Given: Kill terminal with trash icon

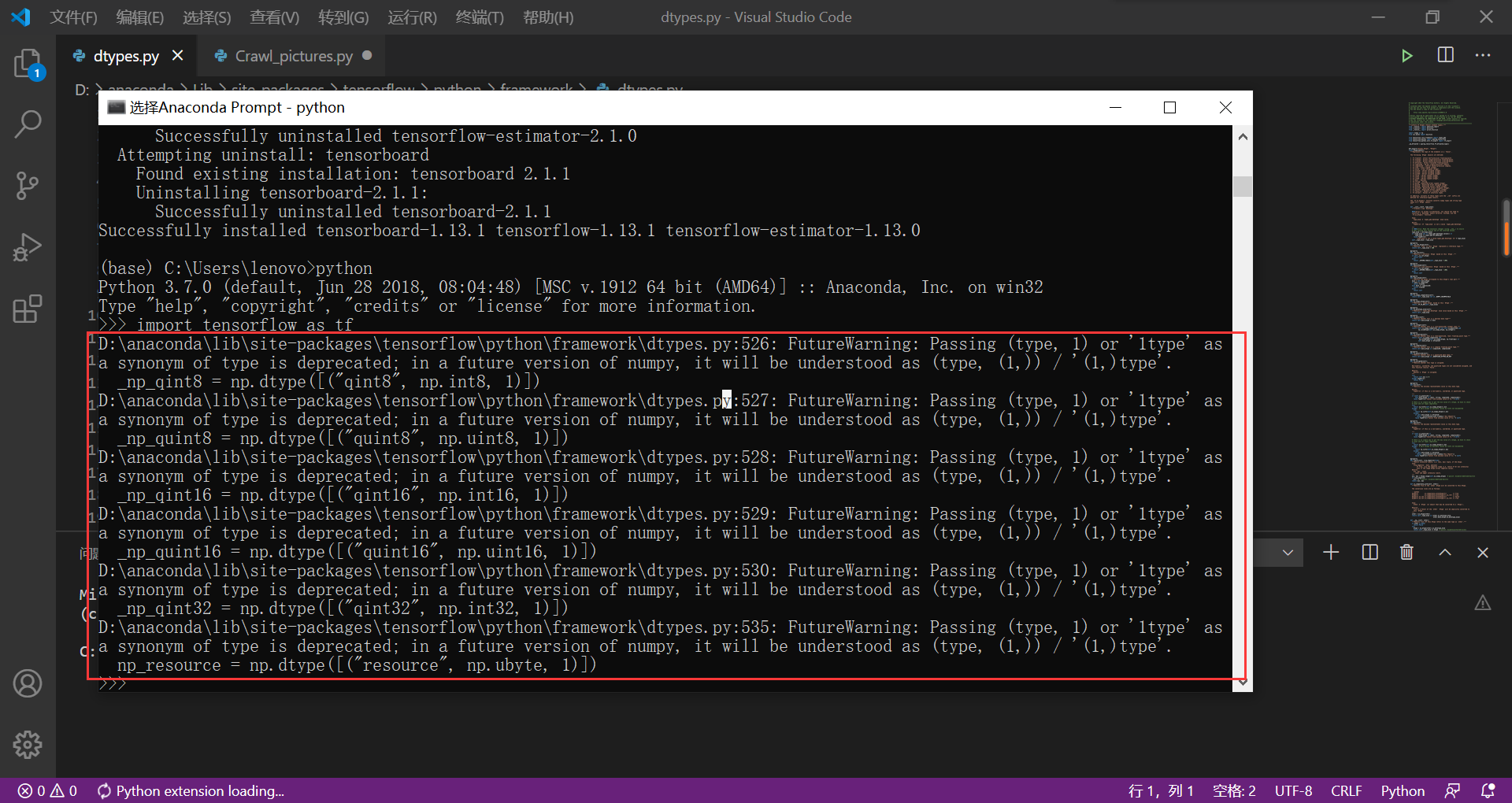Looking at the screenshot, I should click(x=1407, y=553).
